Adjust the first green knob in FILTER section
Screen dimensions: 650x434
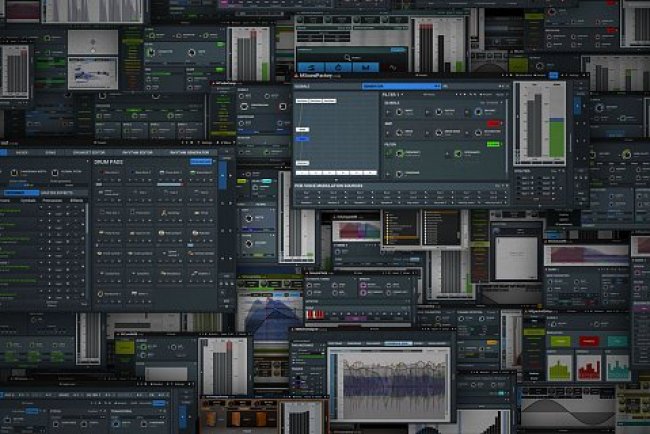point(400,154)
